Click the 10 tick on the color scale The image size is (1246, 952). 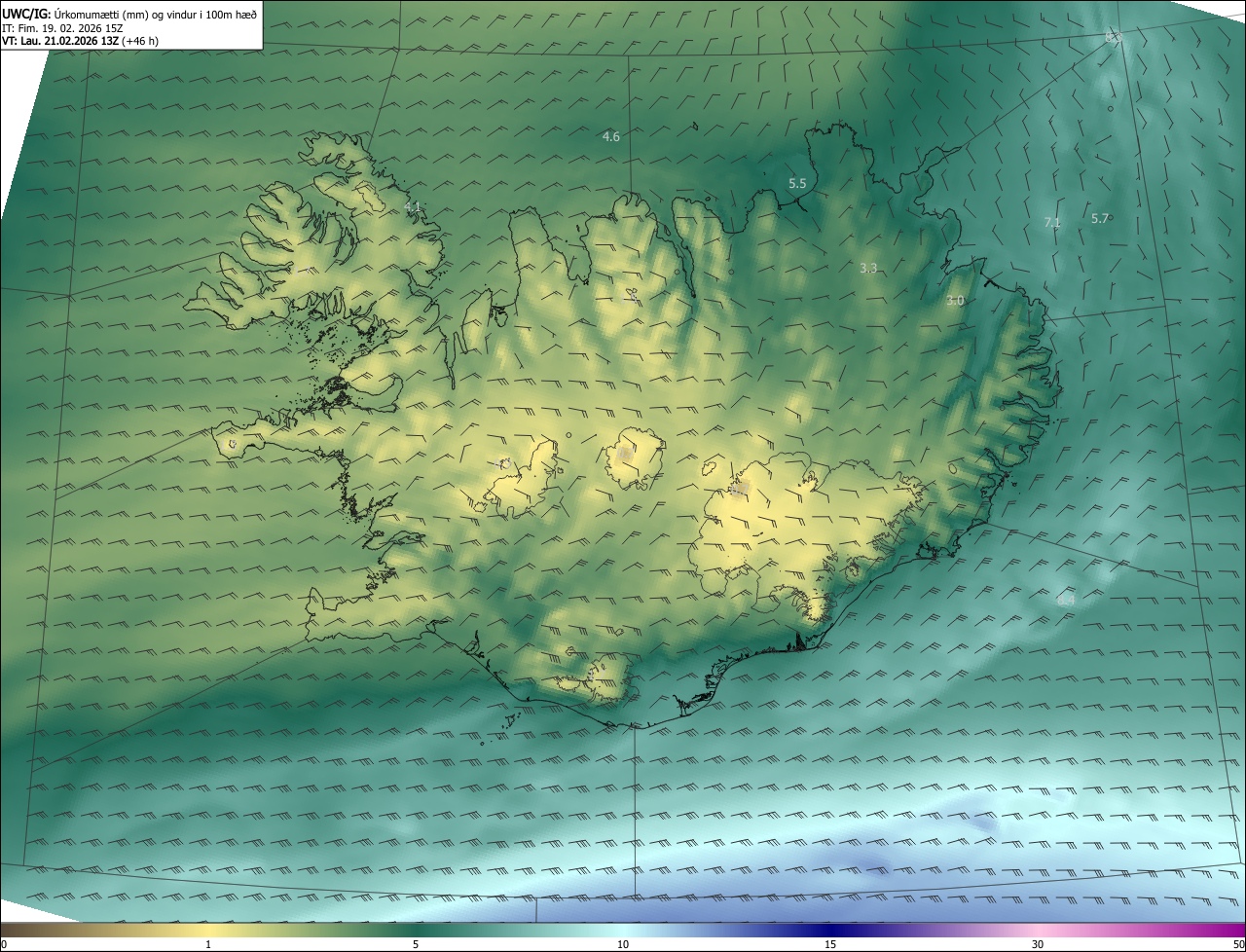623,944
